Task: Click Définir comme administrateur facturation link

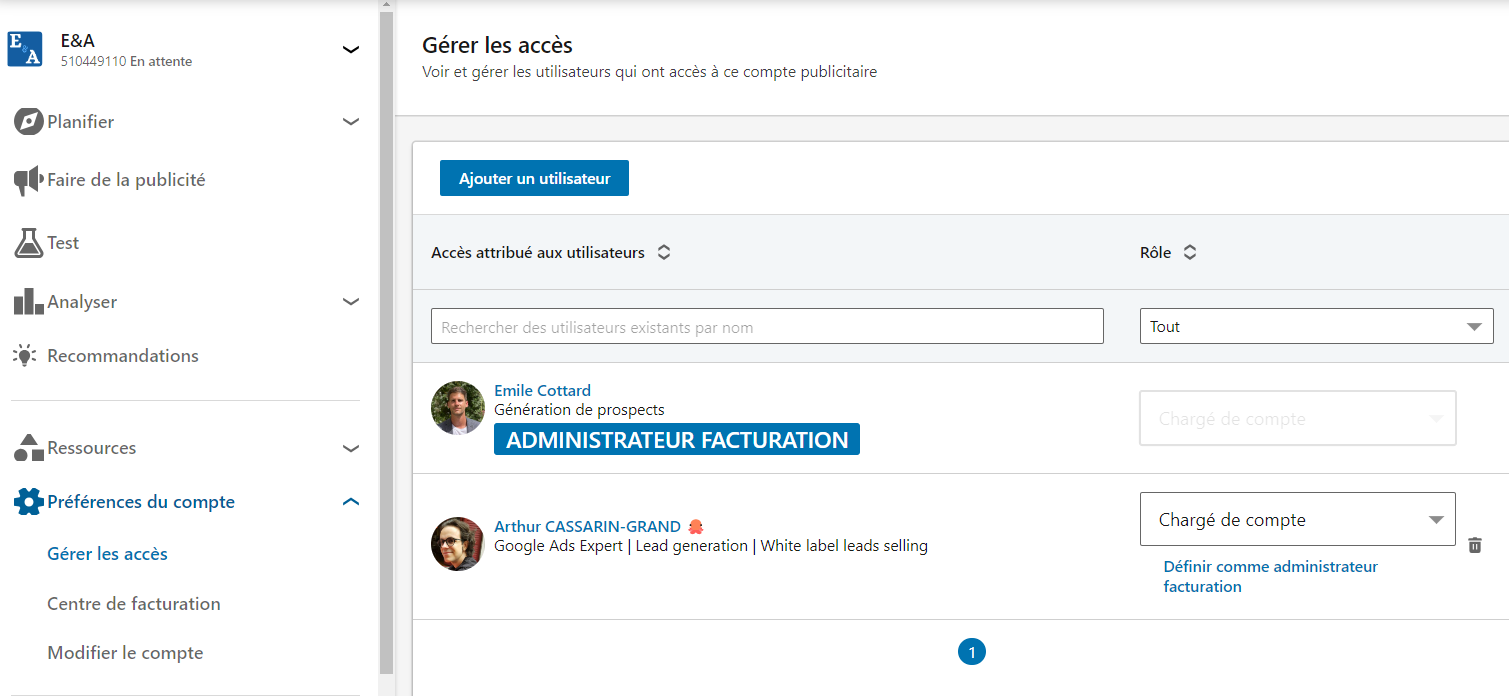Action: click(x=1270, y=576)
